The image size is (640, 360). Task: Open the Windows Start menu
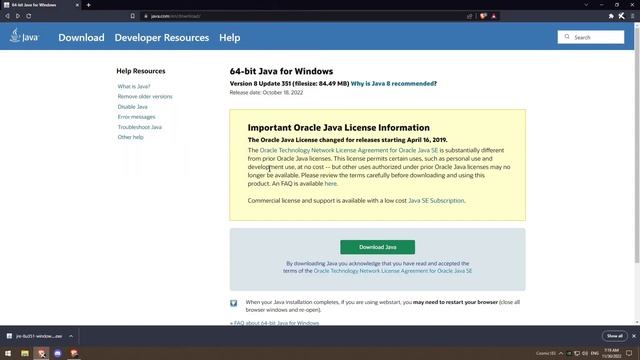(8, 353)
